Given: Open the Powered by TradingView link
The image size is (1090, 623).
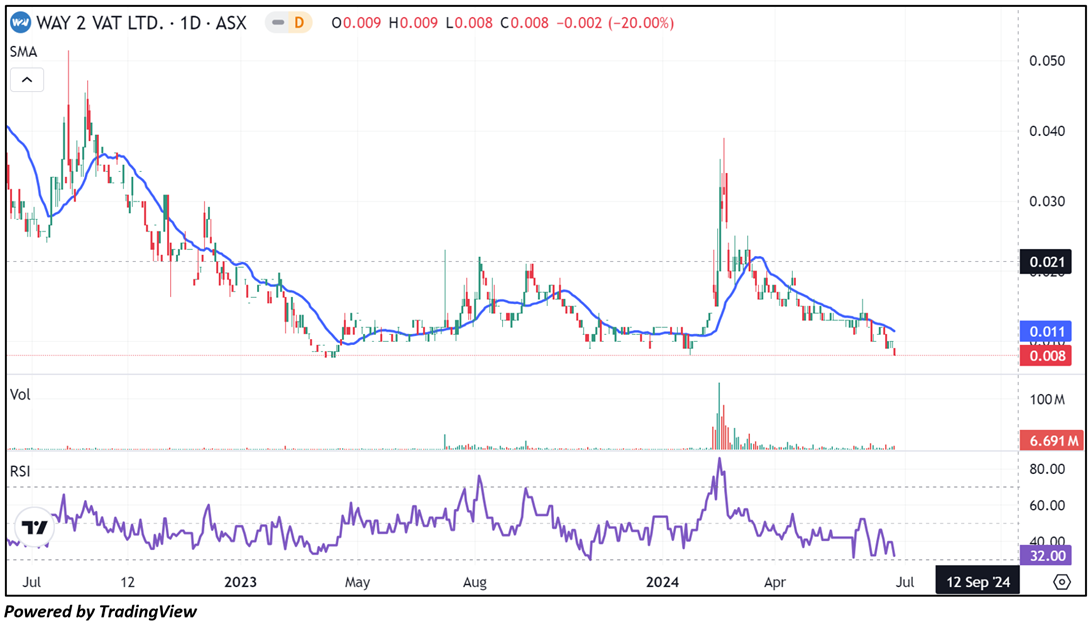Looking at the screenshot, I should pos(101,611).
